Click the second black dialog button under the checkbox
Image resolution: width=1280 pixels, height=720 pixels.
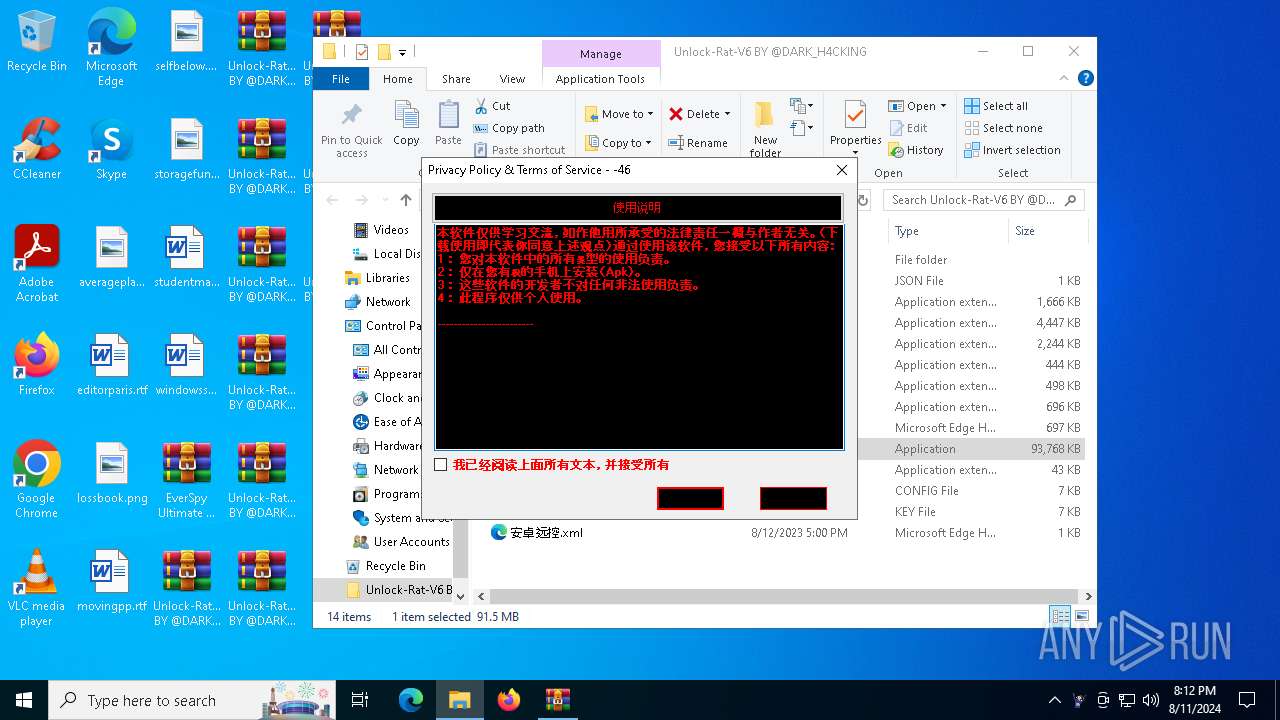tap(793, 498)
